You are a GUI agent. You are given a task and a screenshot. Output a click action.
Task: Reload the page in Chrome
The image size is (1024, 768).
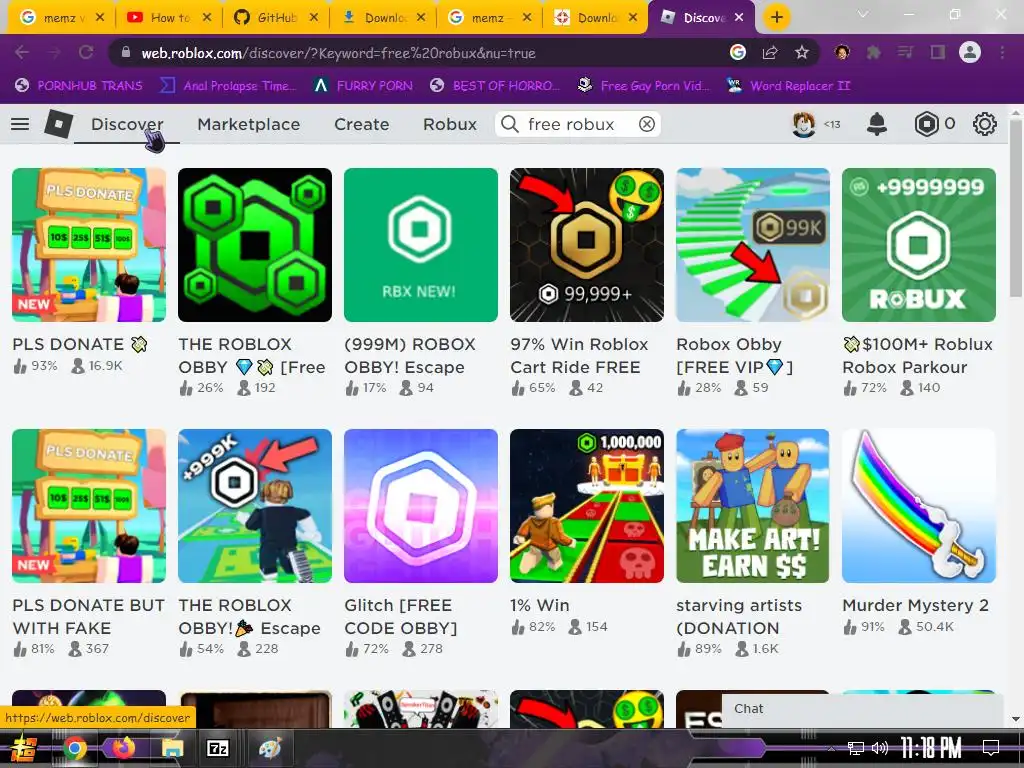coord(86,53)
